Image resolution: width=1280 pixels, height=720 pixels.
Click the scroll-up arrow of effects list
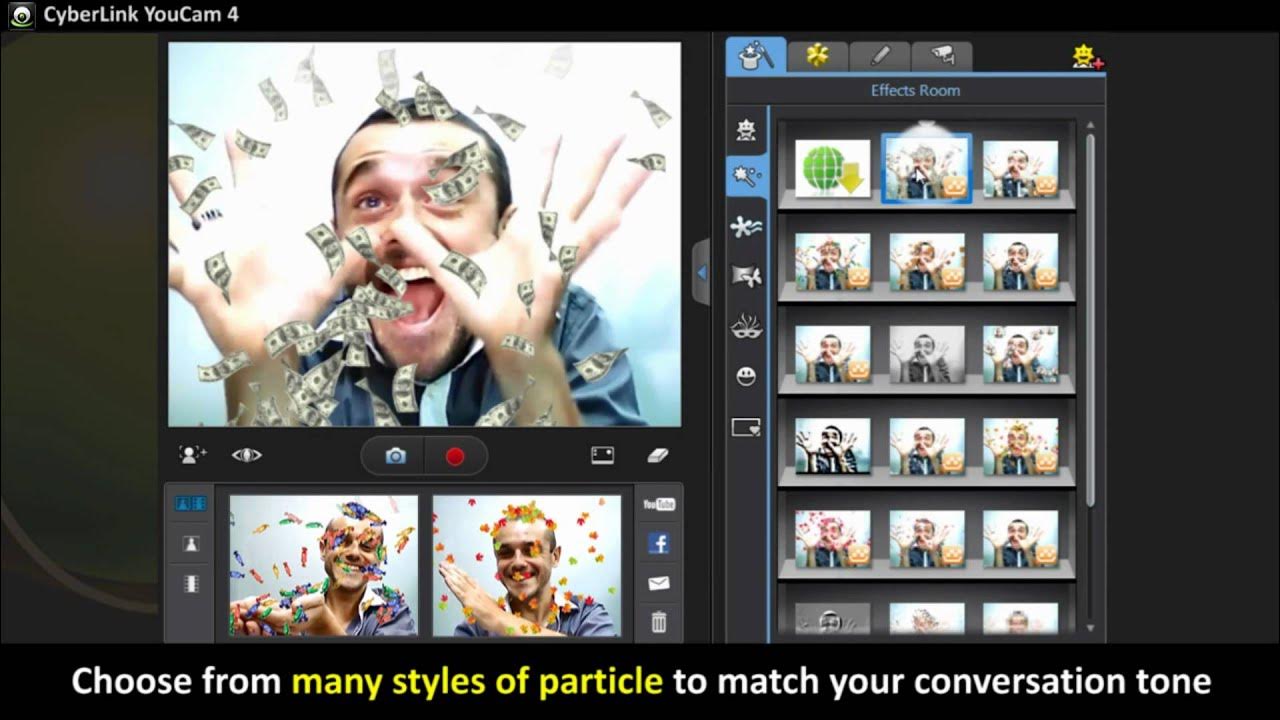(x=1090, y=126)
